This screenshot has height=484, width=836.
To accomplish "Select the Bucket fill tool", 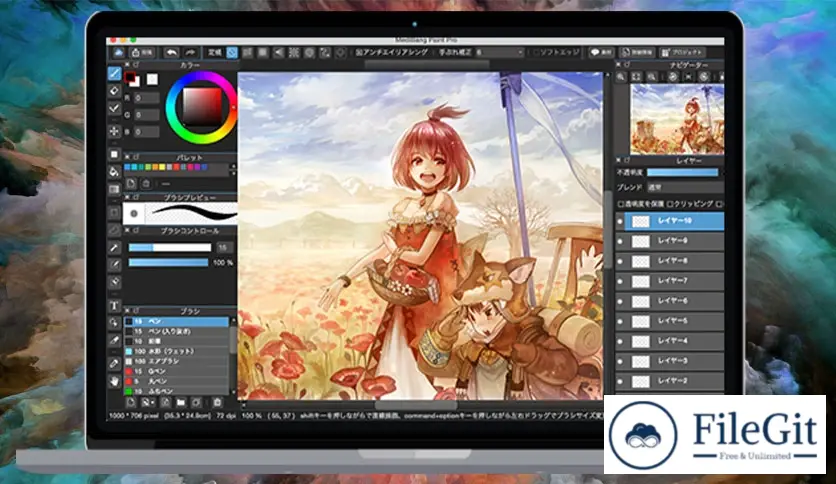I will pyautogui.click(x=114, y=172).
